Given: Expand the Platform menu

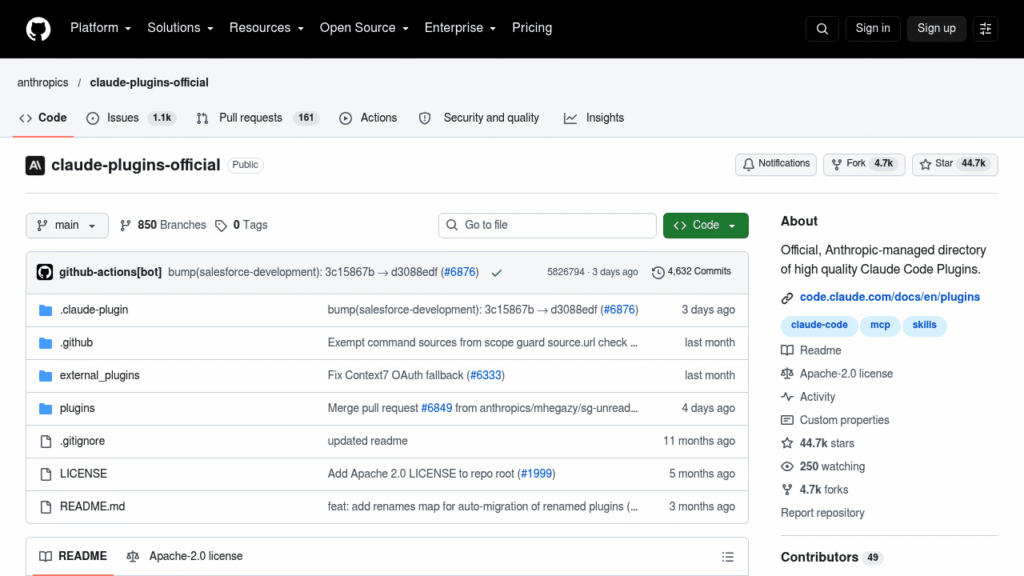Looking at the screenshot, I should 101,28.
